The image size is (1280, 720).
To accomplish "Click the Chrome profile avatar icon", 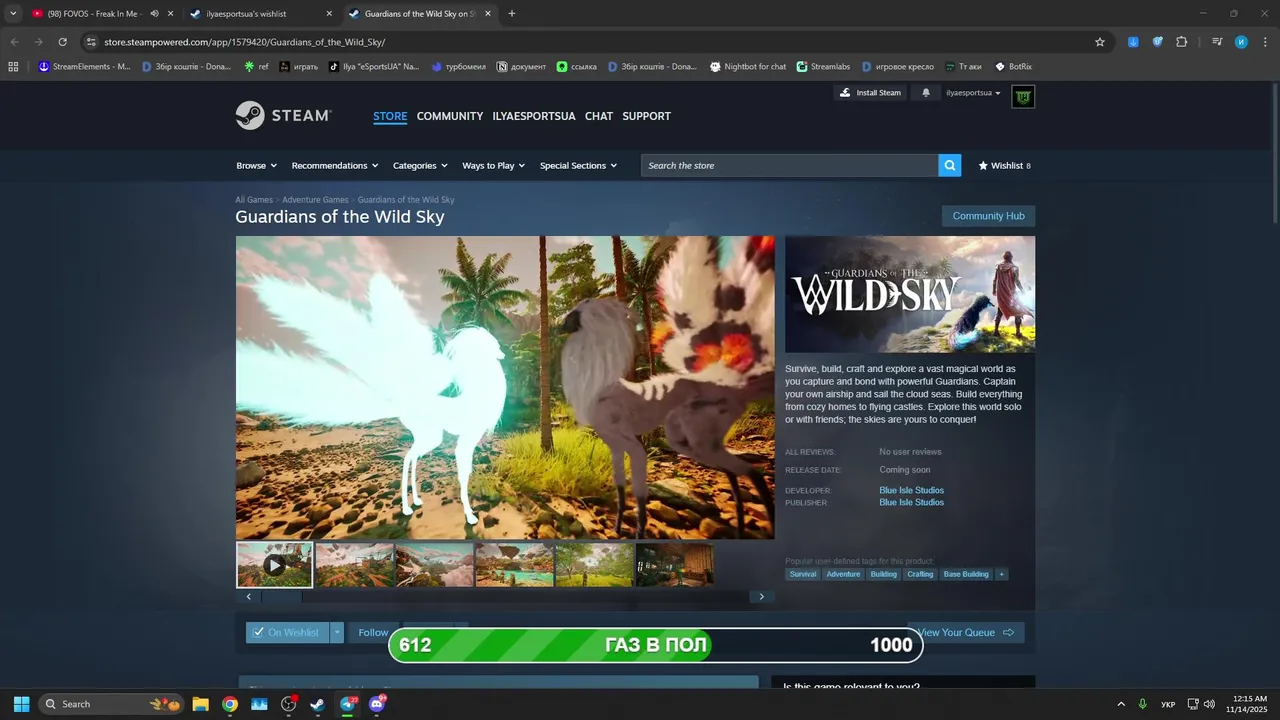I will pos(1241,42).
